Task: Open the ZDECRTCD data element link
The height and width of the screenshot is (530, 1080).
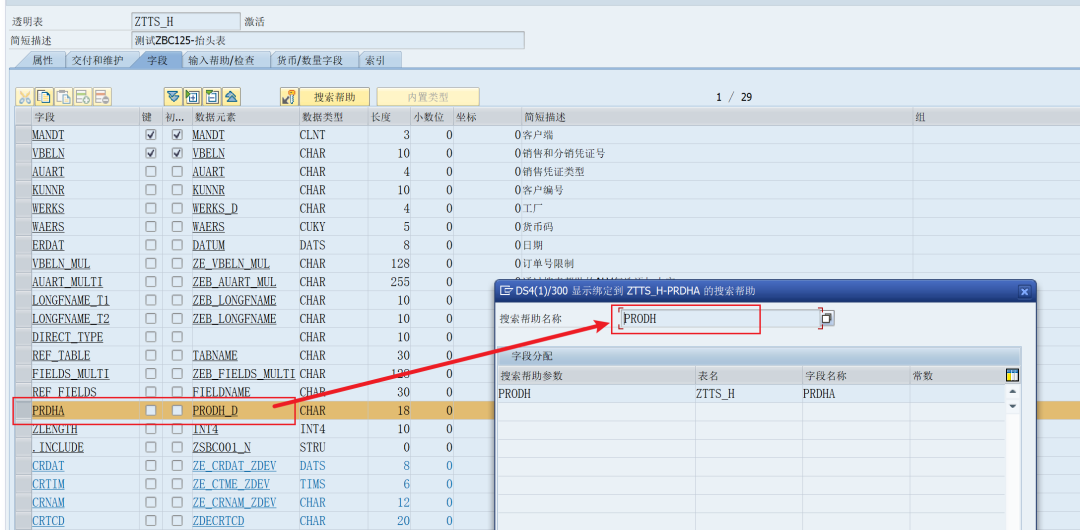Action: (218, 520)
